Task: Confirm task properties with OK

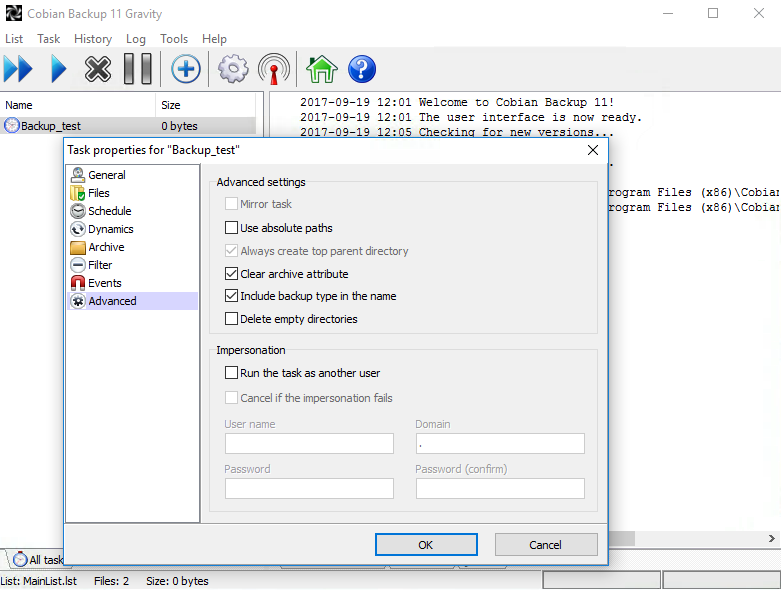Action: pyautogui.click(x=426, y=545)
